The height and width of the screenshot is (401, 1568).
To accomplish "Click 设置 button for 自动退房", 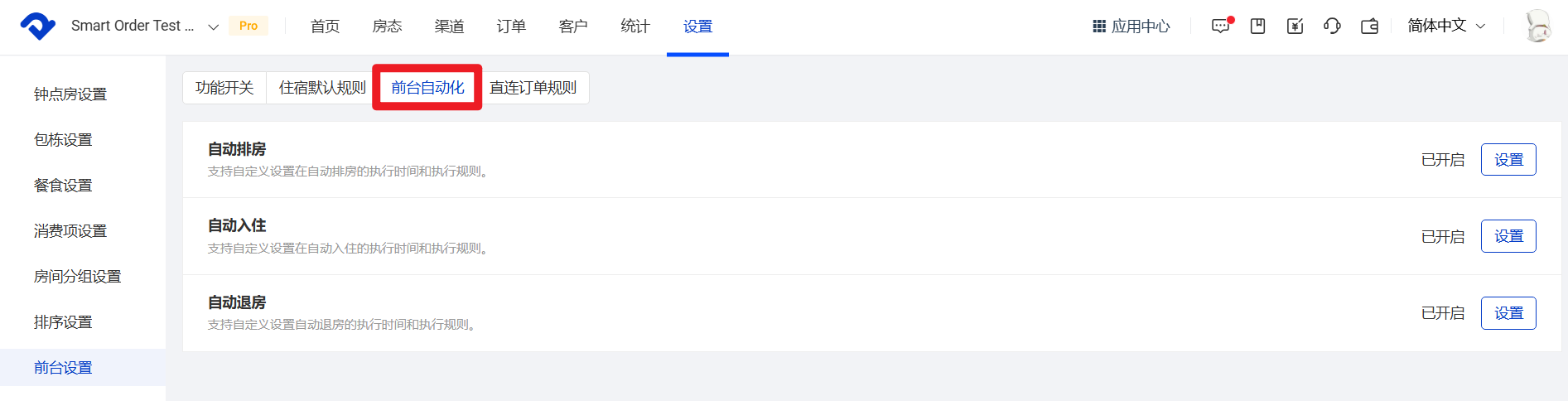I will point(1508,313).
